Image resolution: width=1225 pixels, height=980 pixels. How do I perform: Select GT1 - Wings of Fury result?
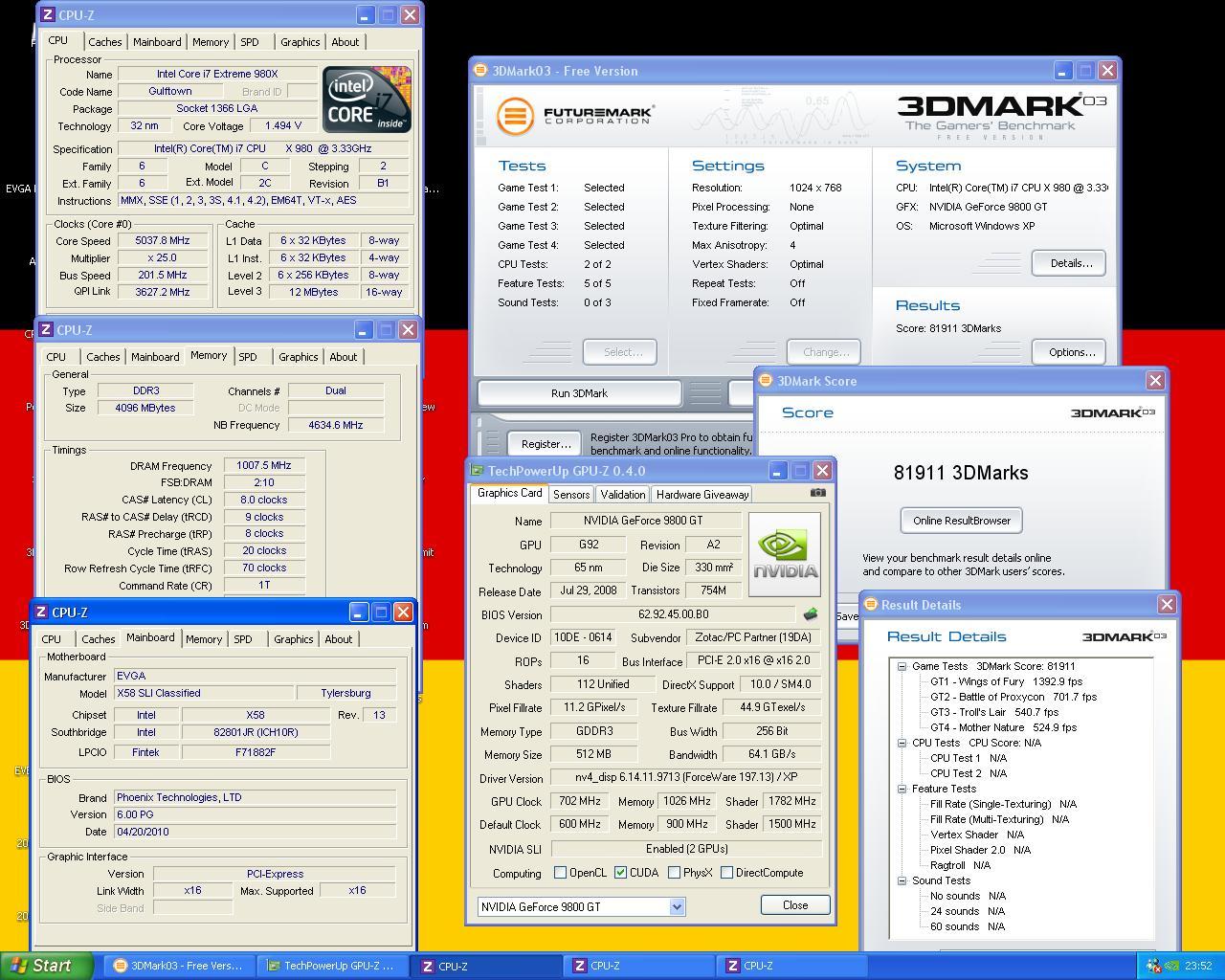click(x=1007, y=681)
